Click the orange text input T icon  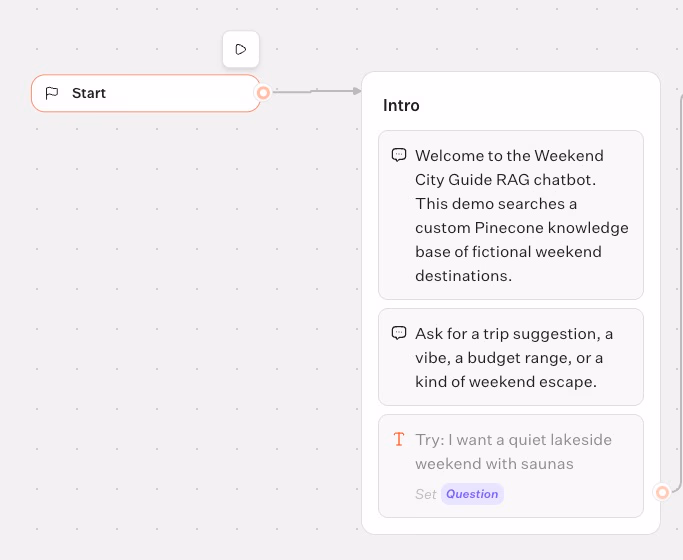(x=399, y=439)
